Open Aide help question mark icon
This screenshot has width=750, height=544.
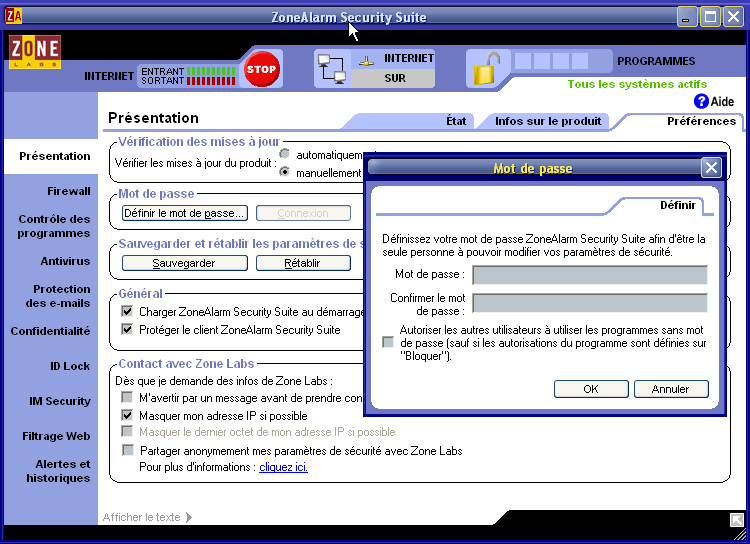pos(701,101)
